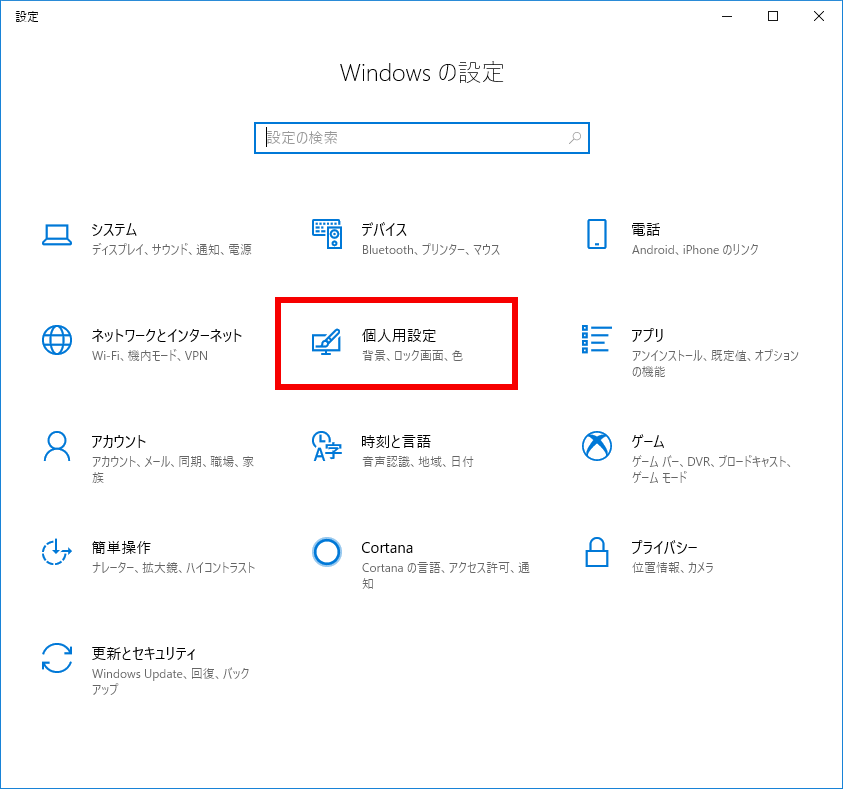The image size is (843, 789).
Task: Open the プライバシー settings title
Action: pyautogui.click(x=665, y=547)
